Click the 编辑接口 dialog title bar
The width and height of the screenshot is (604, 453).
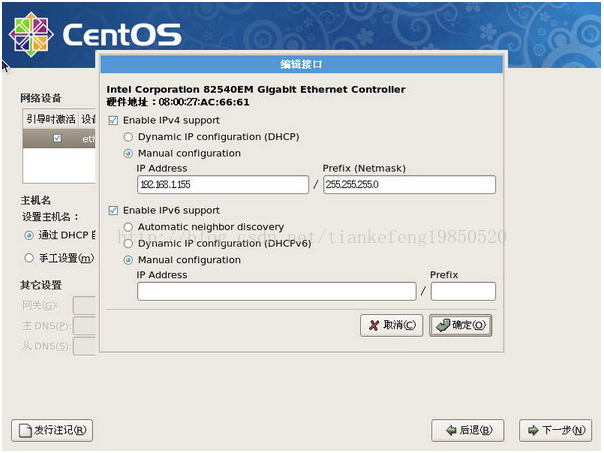click(x=302, y=64)
